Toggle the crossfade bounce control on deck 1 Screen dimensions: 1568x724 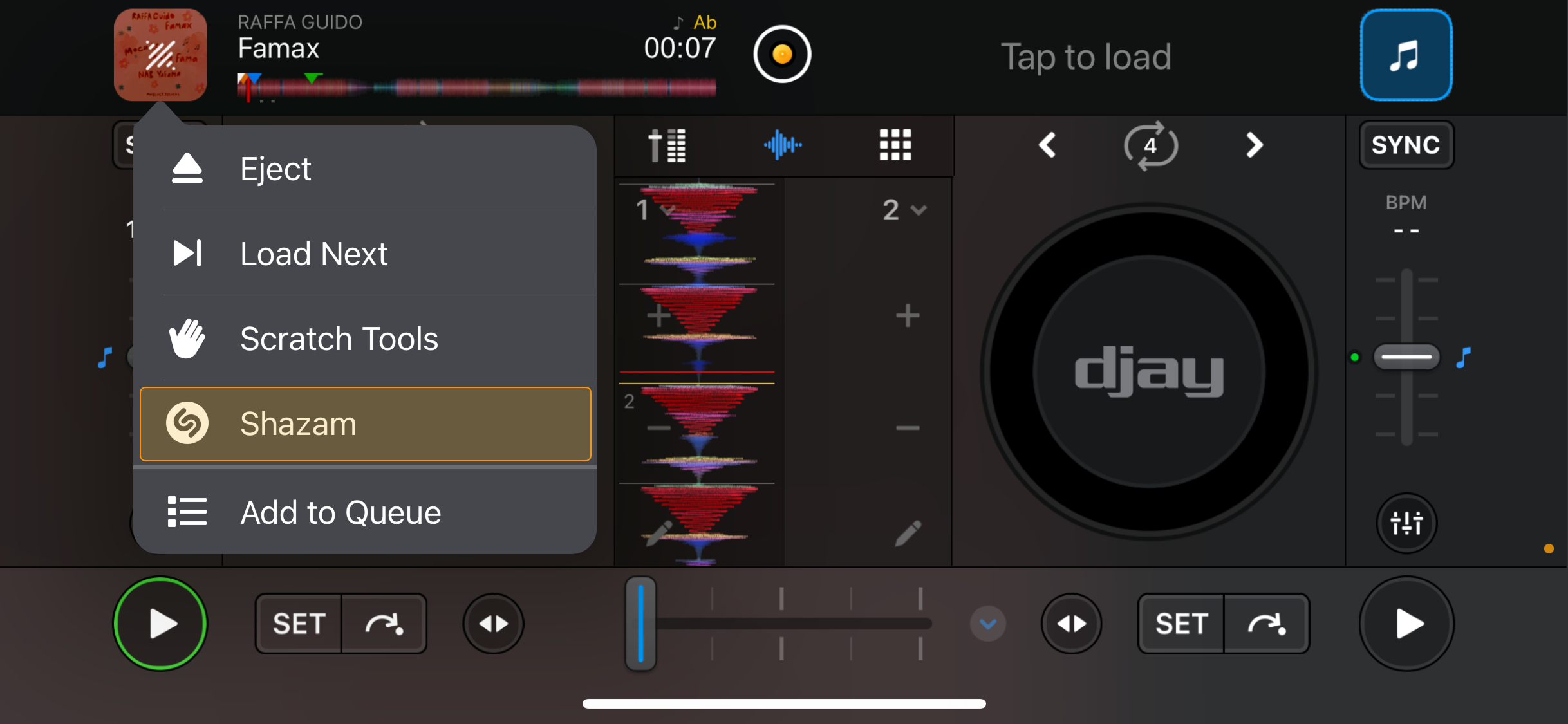point(493,622)
